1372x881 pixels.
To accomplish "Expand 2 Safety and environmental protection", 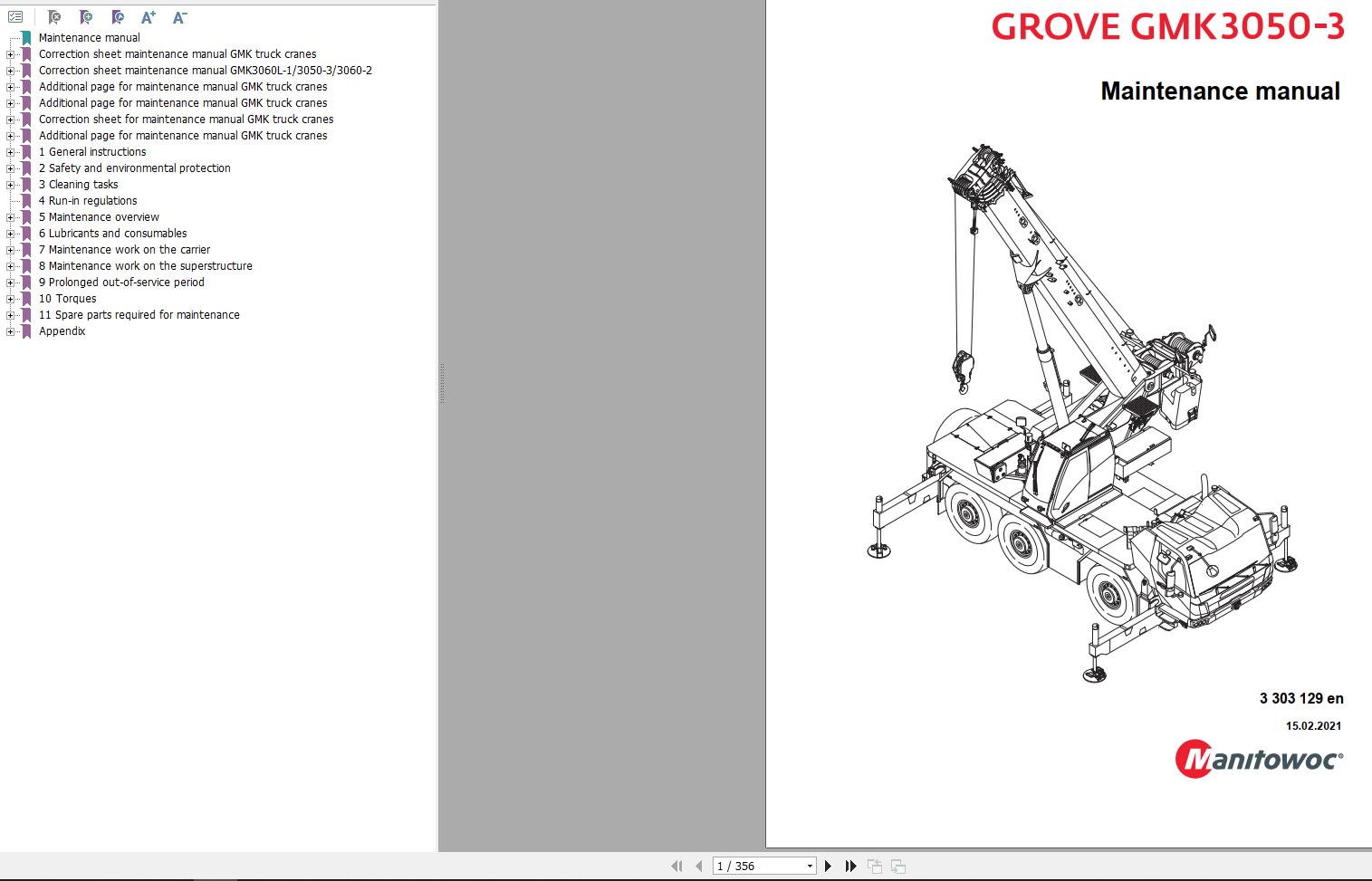I will [10, 168].
